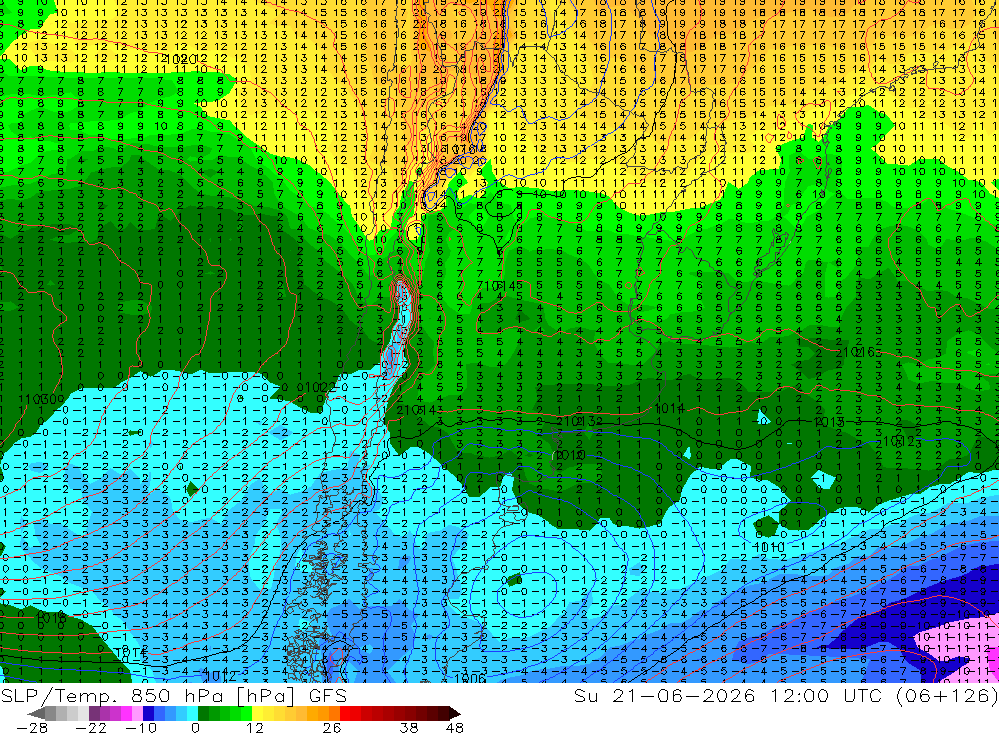The image size is (1000, 733).
Task: Click the legend label '0'
Action: [195, 727]
